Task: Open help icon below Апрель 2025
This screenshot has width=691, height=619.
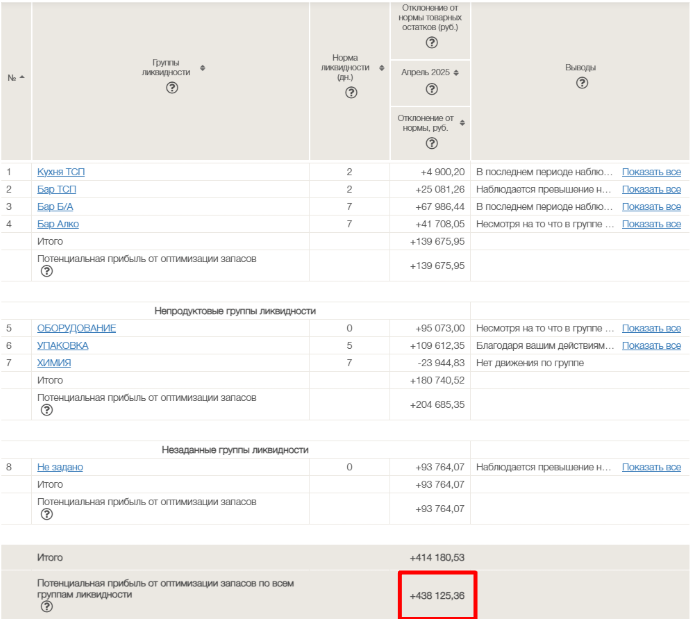Action: coord(431,89)
